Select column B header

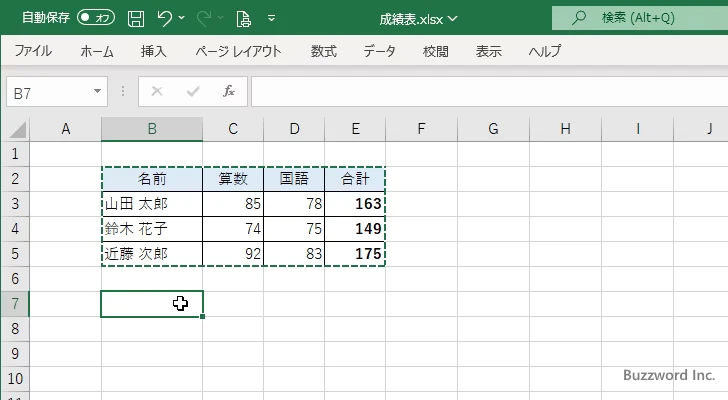pos(152,129)
